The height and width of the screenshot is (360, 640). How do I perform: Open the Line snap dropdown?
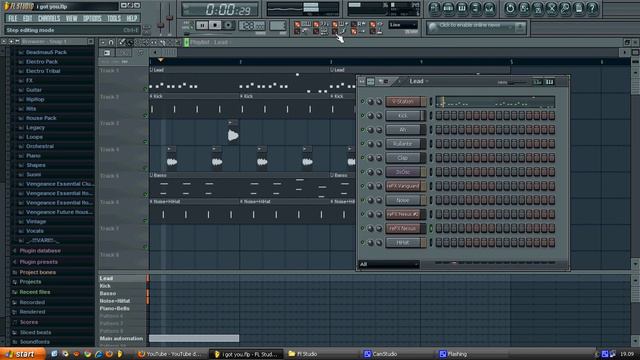[403, 25]
